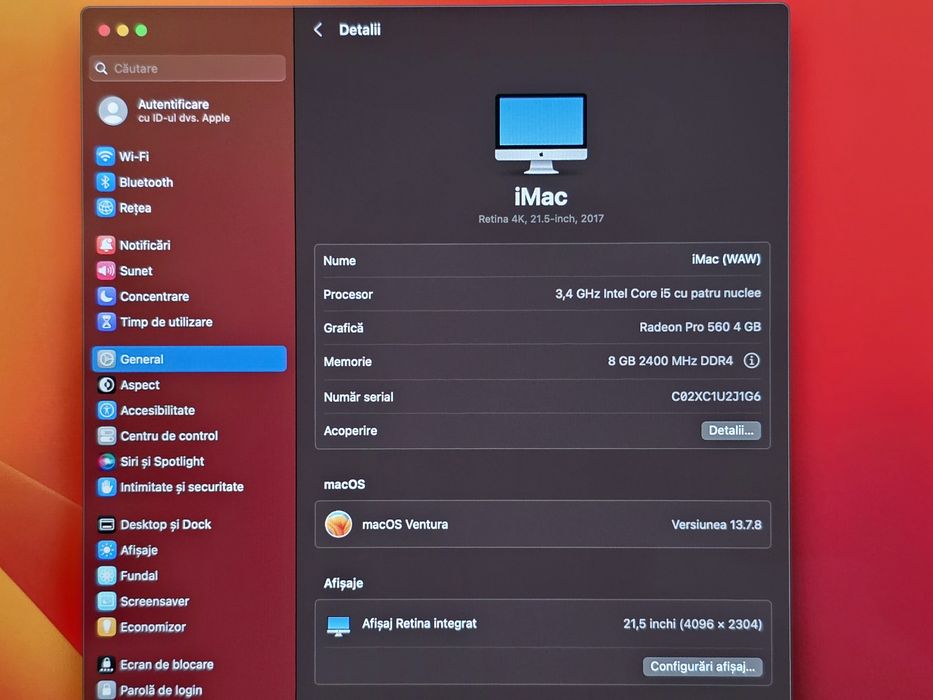Click the Ecran de blocare lock icon

pyautogui.click(x=107, y=664)
